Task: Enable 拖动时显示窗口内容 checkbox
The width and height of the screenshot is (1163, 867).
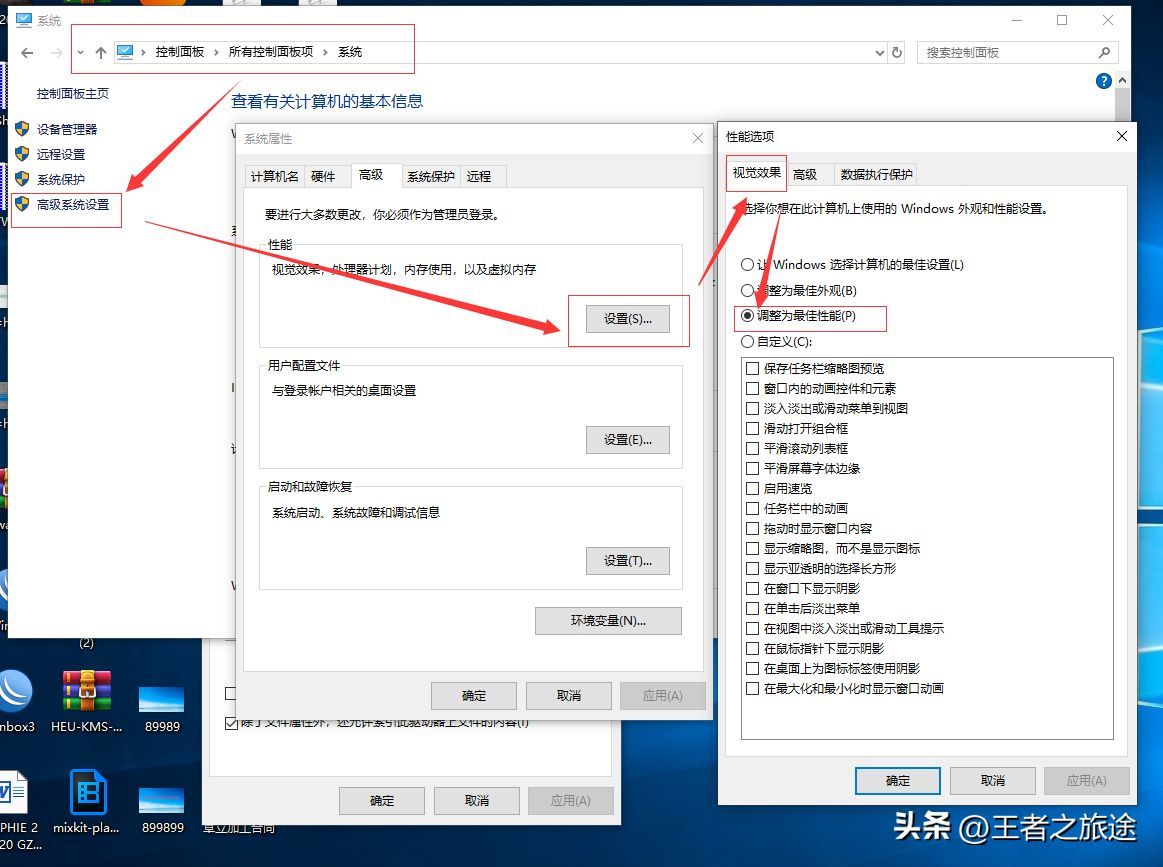Action: (x=752, y=529)
